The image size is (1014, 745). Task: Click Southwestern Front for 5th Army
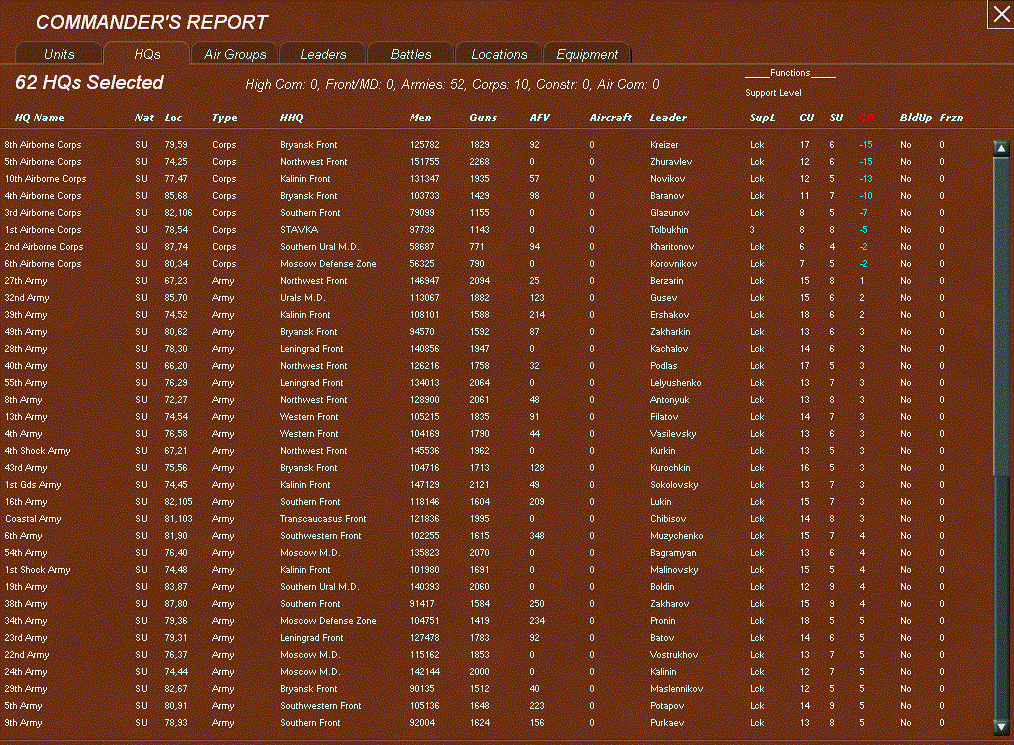(320, 706)
